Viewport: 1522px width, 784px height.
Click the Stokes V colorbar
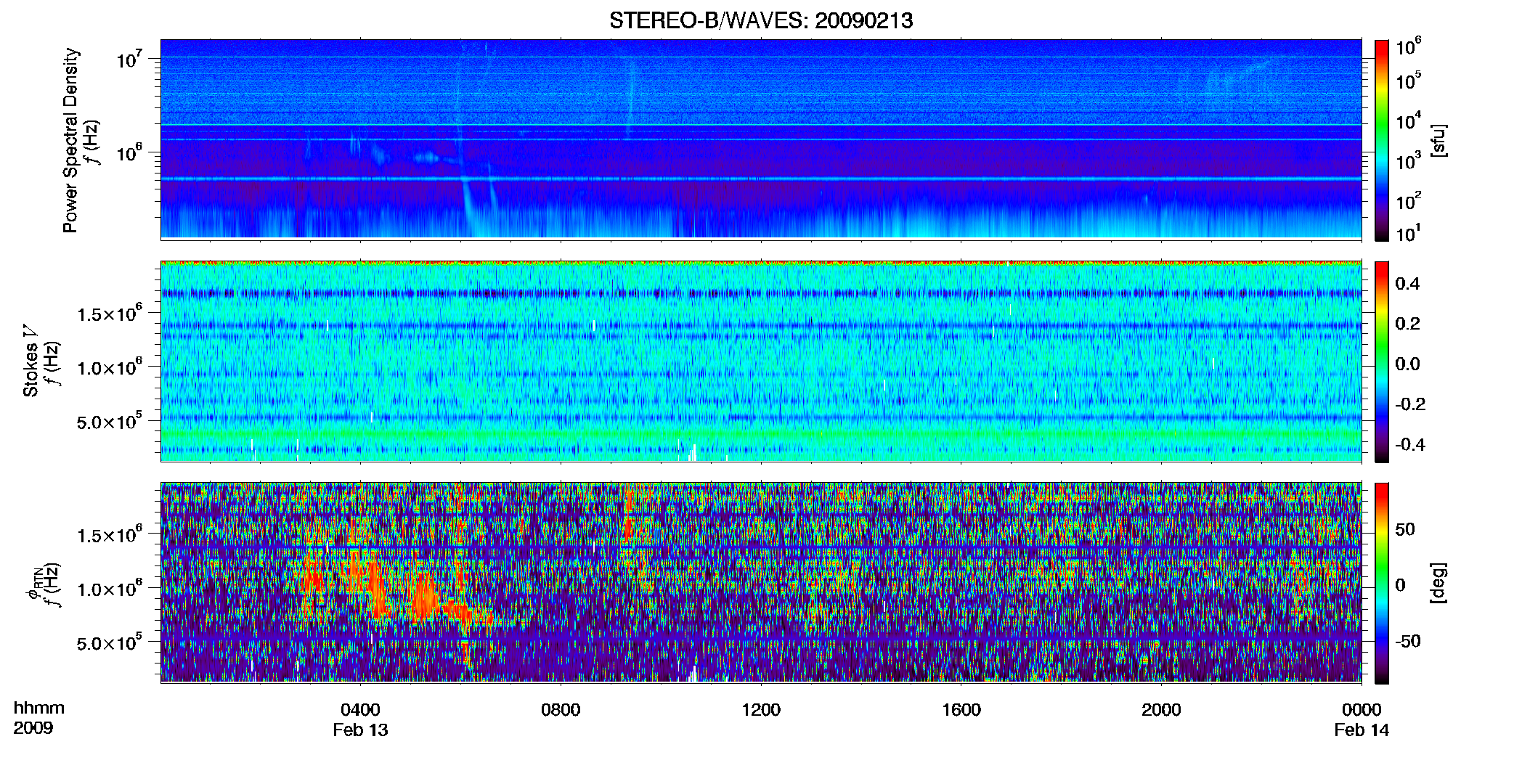(1382, 362)
